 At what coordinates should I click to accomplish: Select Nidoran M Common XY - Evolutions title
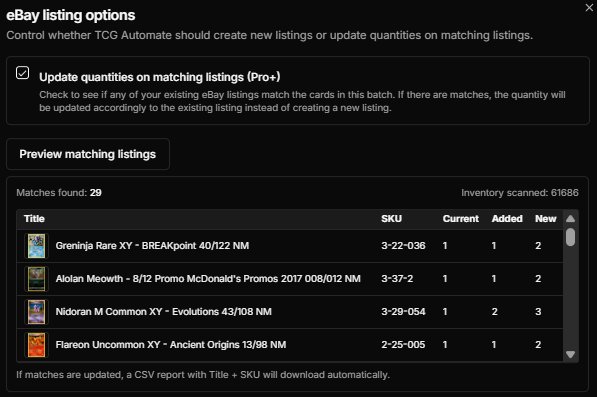point(164,312)
